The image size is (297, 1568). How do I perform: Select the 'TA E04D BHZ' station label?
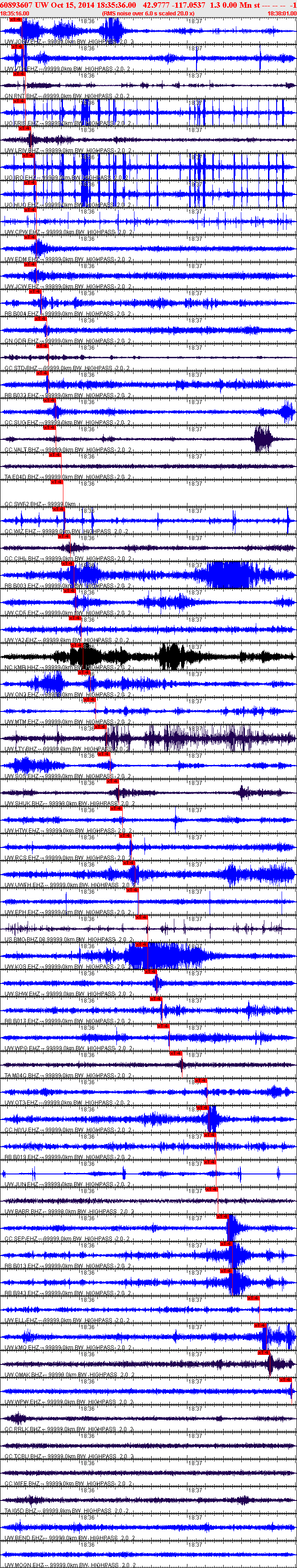22,477
